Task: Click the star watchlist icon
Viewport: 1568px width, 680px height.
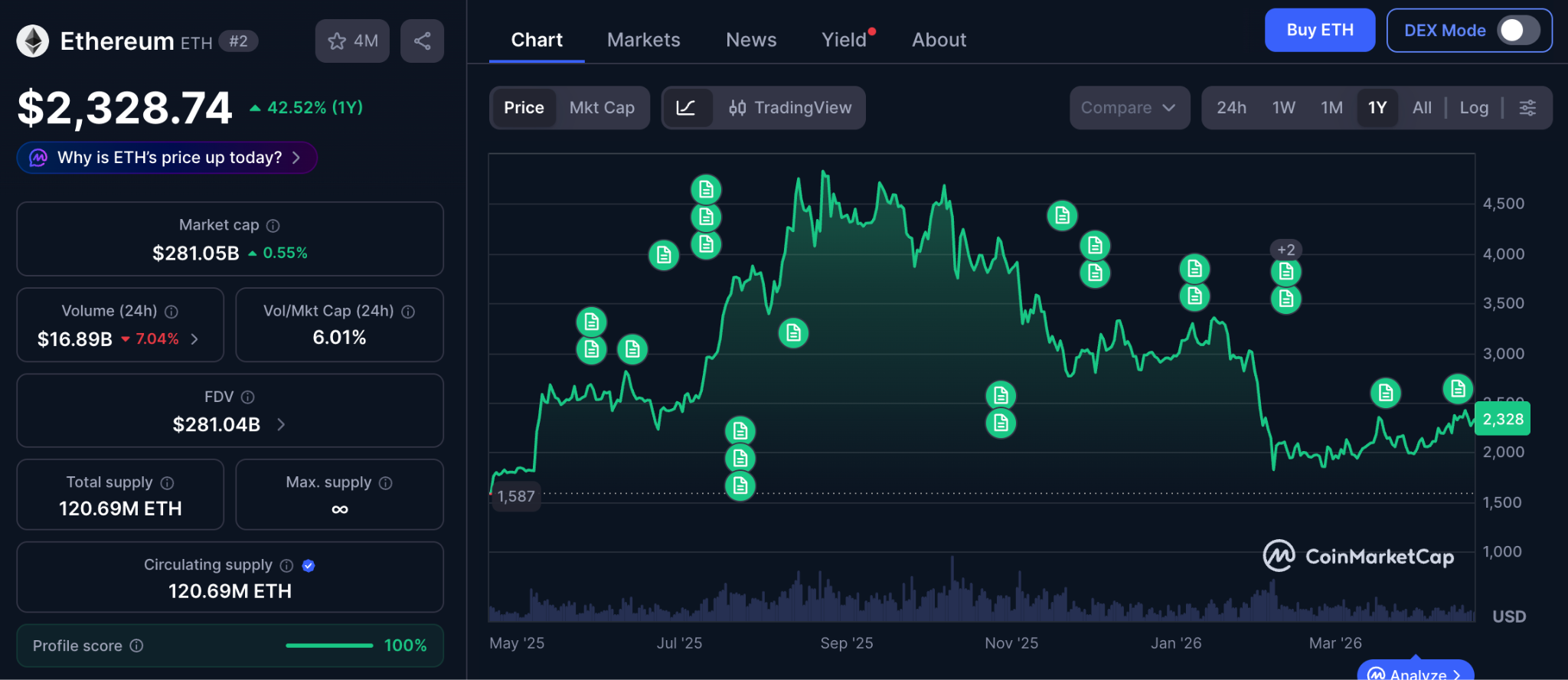Action: (x=337, y=41)
